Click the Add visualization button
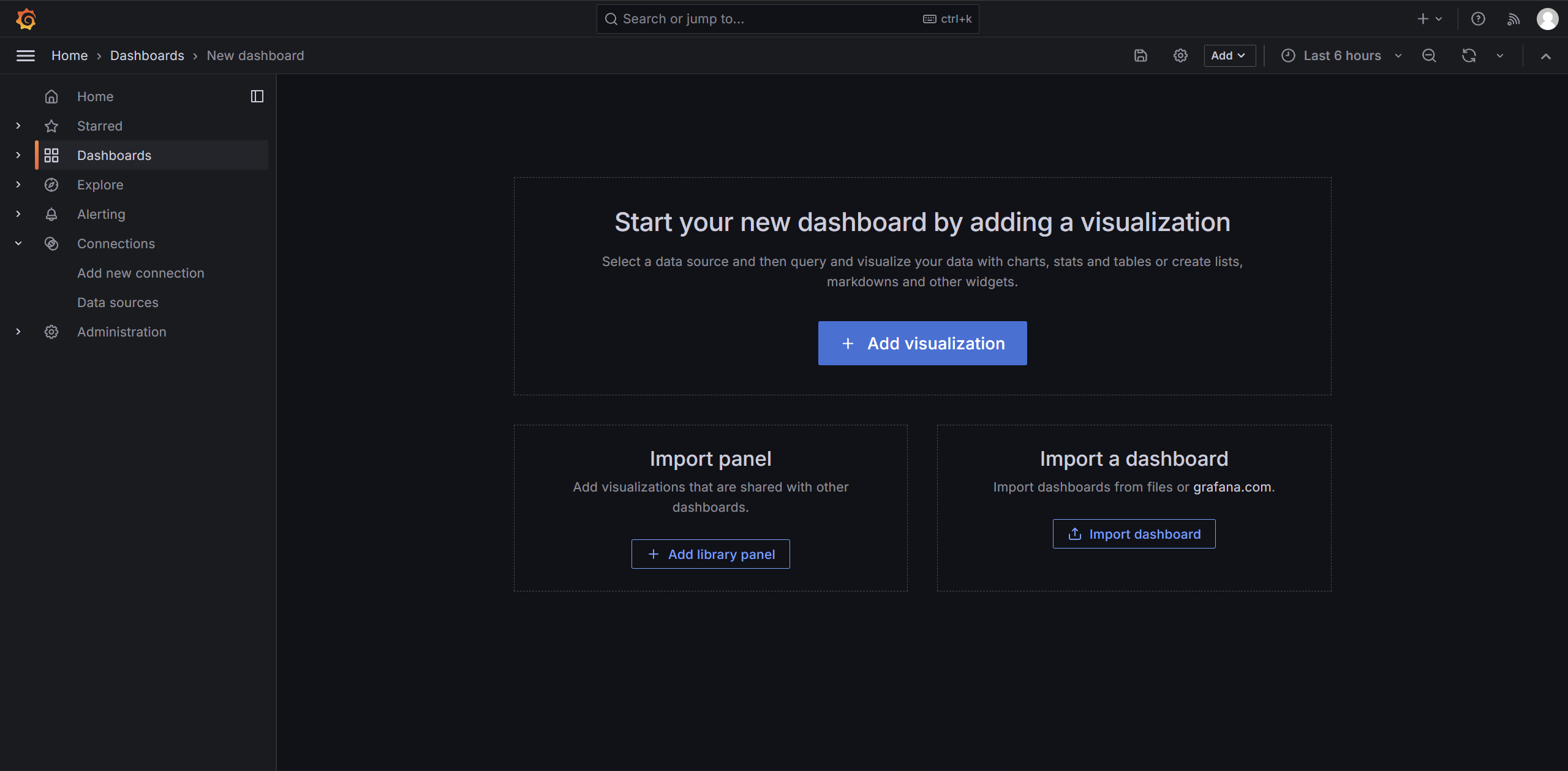Screen dimensions: 1568x771 pyautogui.click(x=922, y=343)
